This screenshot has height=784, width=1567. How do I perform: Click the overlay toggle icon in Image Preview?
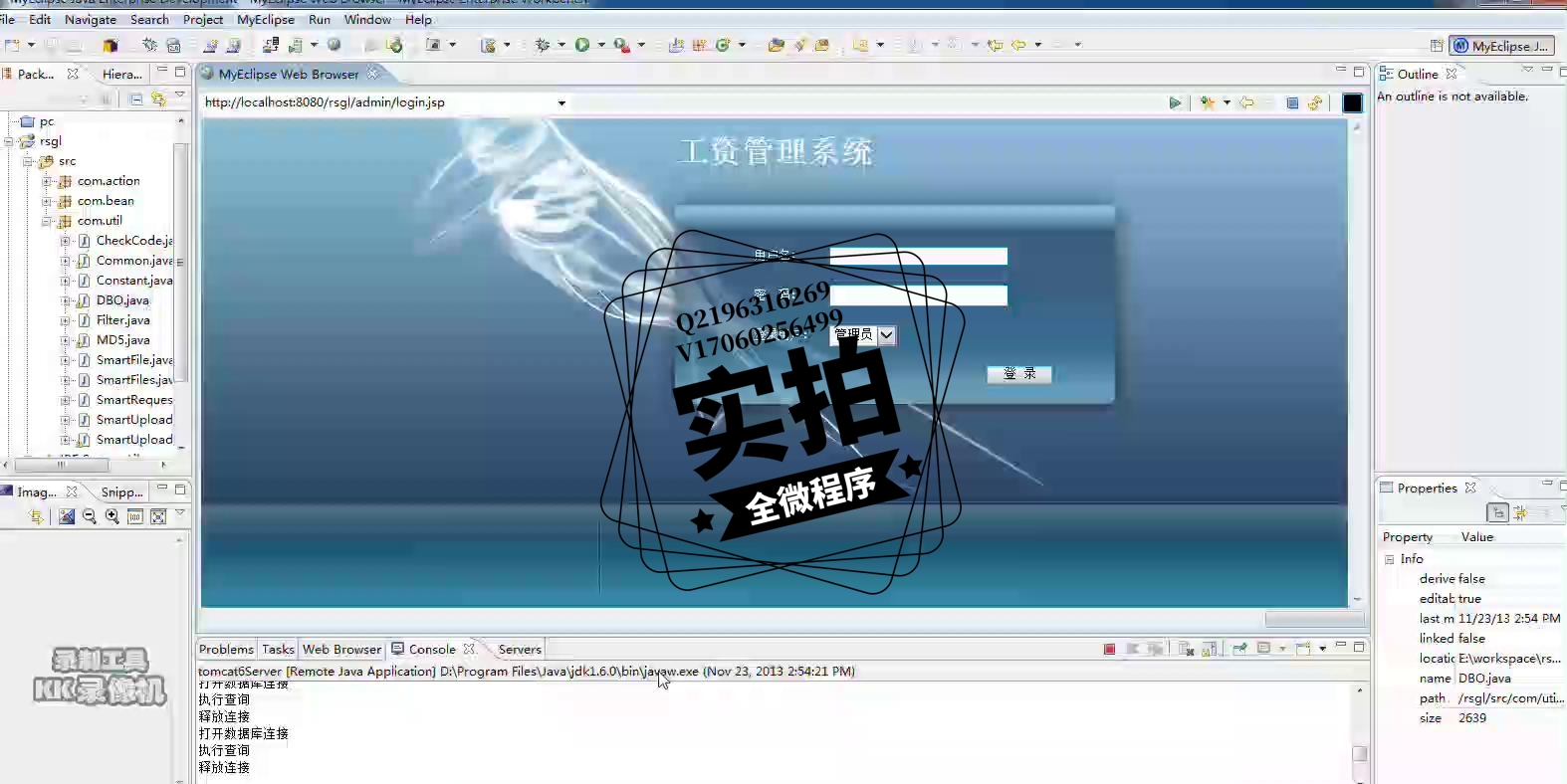point(67,516)
